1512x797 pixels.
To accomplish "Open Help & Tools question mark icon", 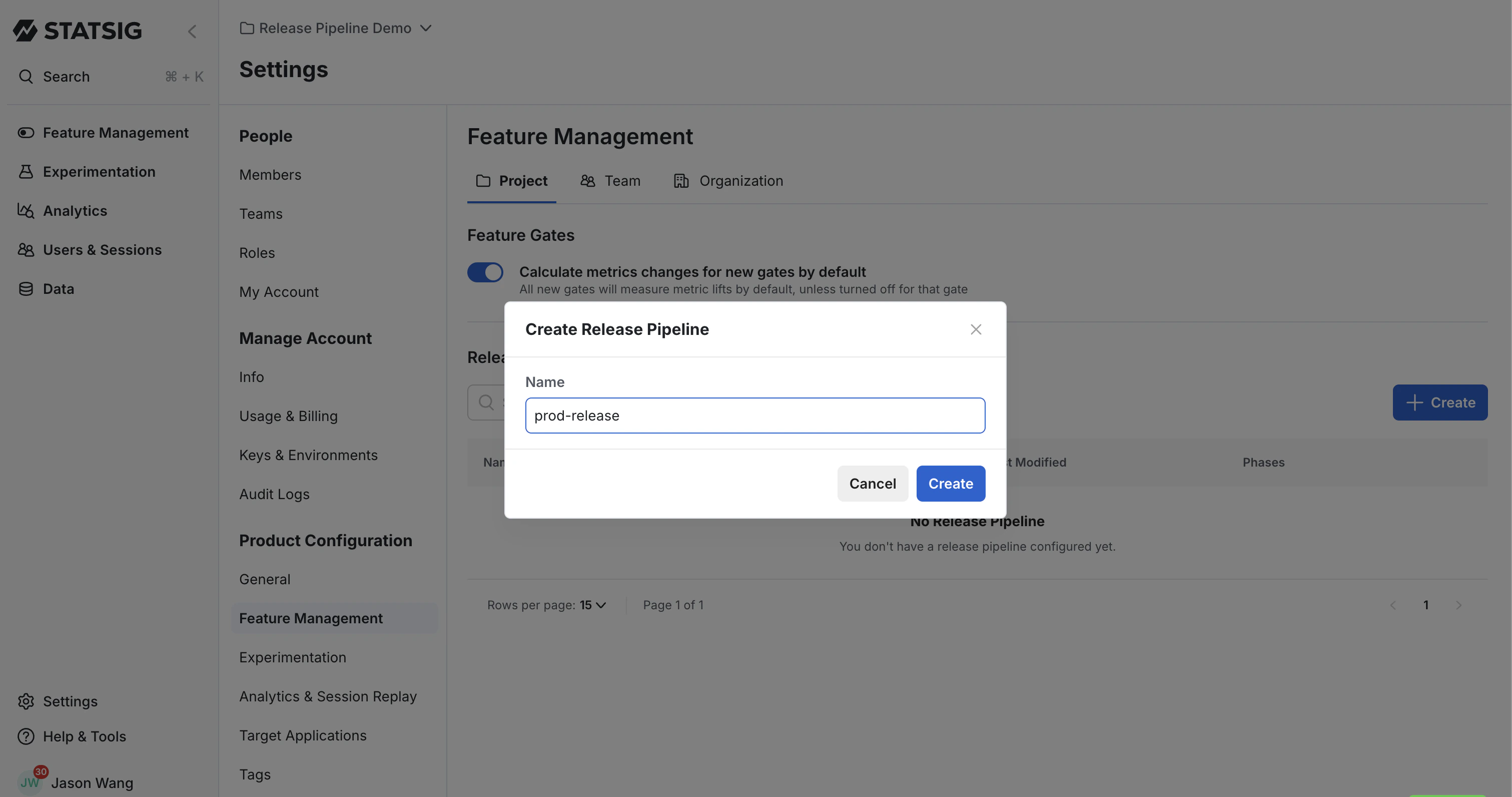I will click(26, 736).
